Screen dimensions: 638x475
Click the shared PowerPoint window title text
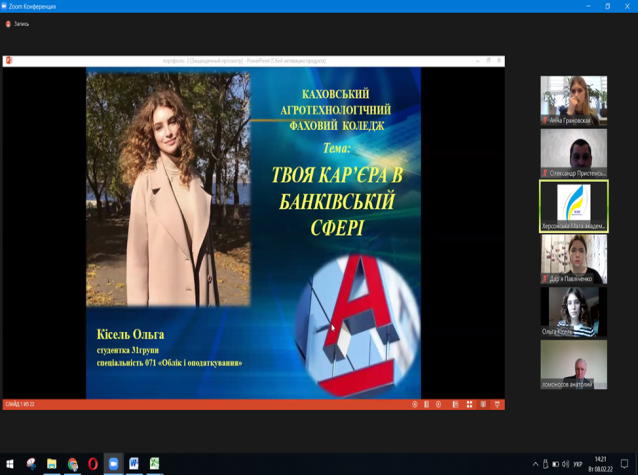click(x=244, y=61)
